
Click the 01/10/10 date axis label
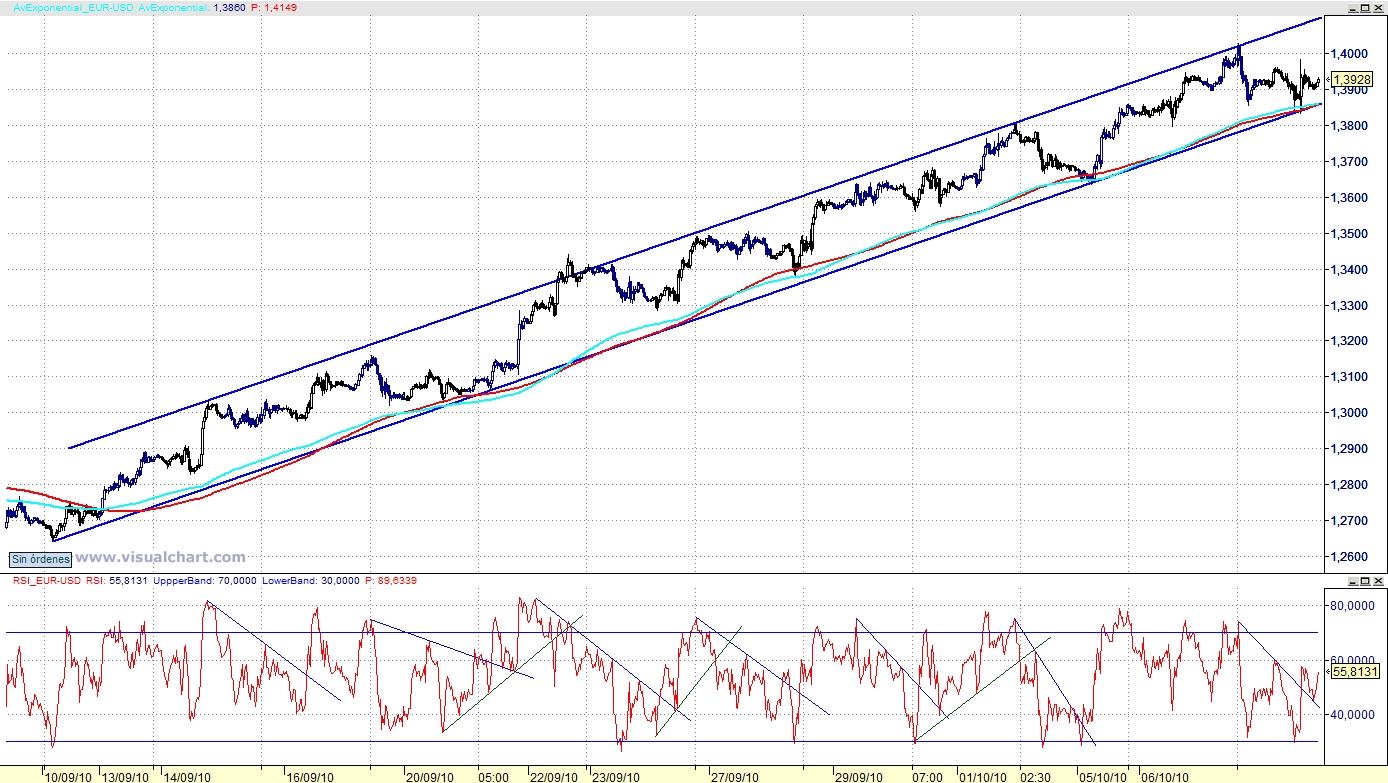click(983, 776)
